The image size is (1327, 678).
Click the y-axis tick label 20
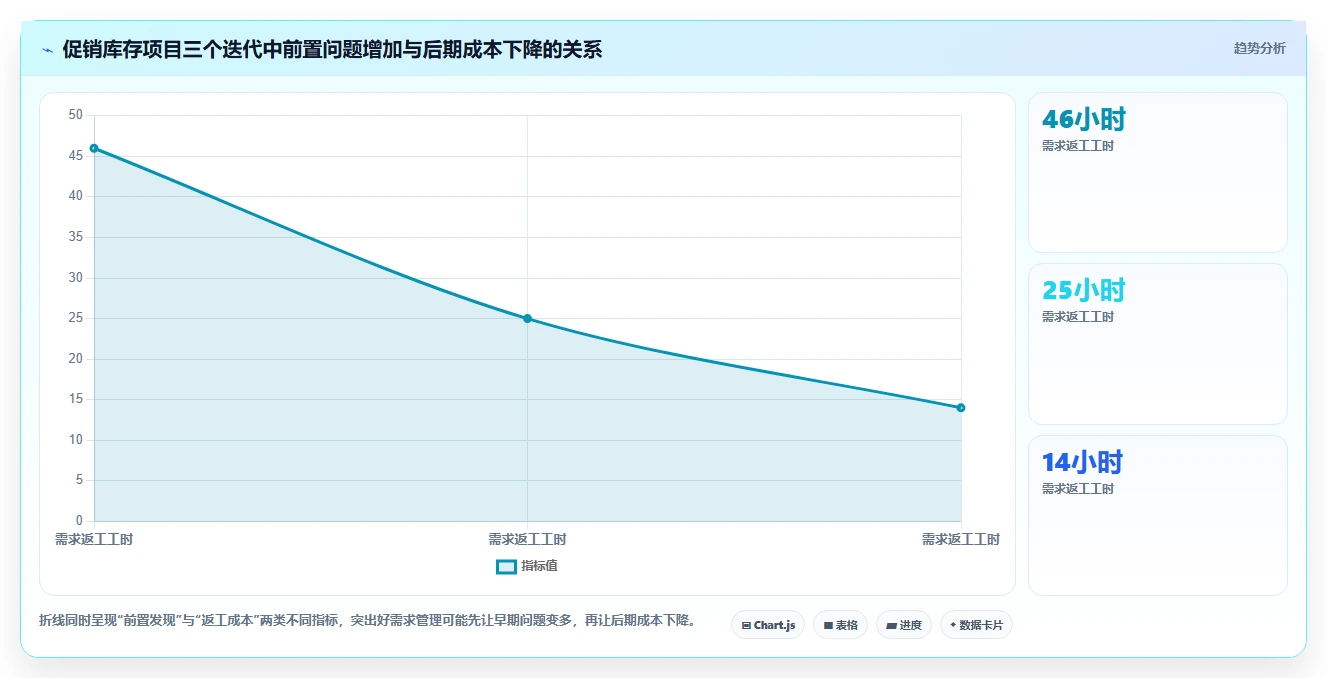point(76,359)
